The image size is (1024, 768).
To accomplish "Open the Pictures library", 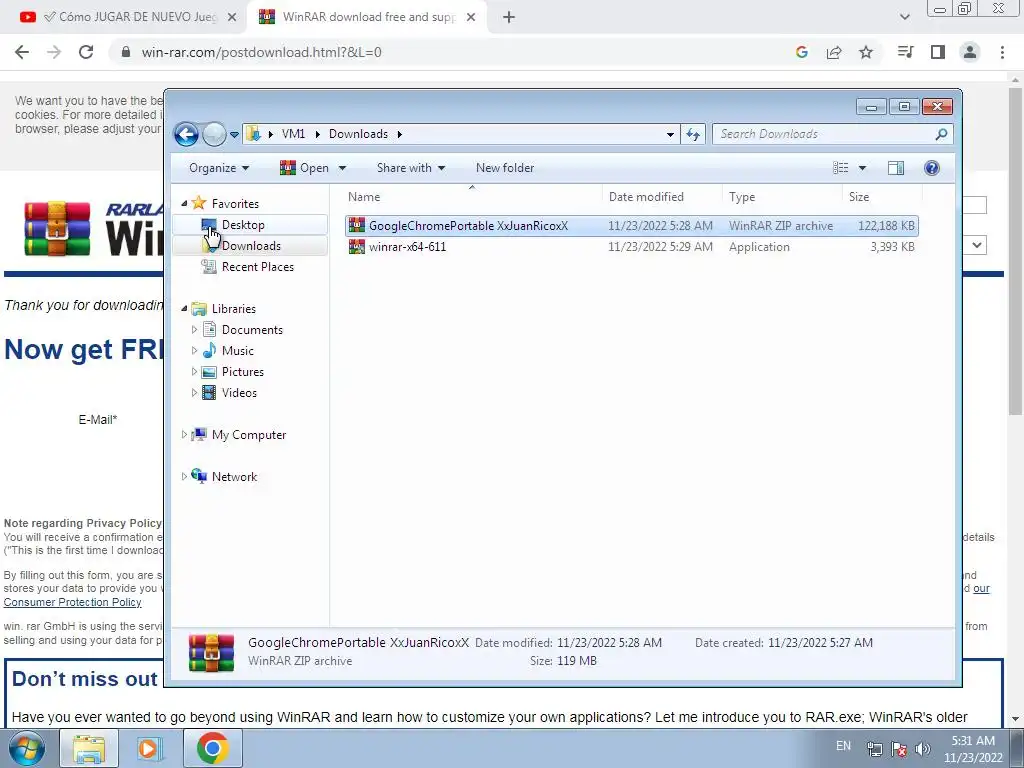I will pyautogui.click(x=242, y=372).
